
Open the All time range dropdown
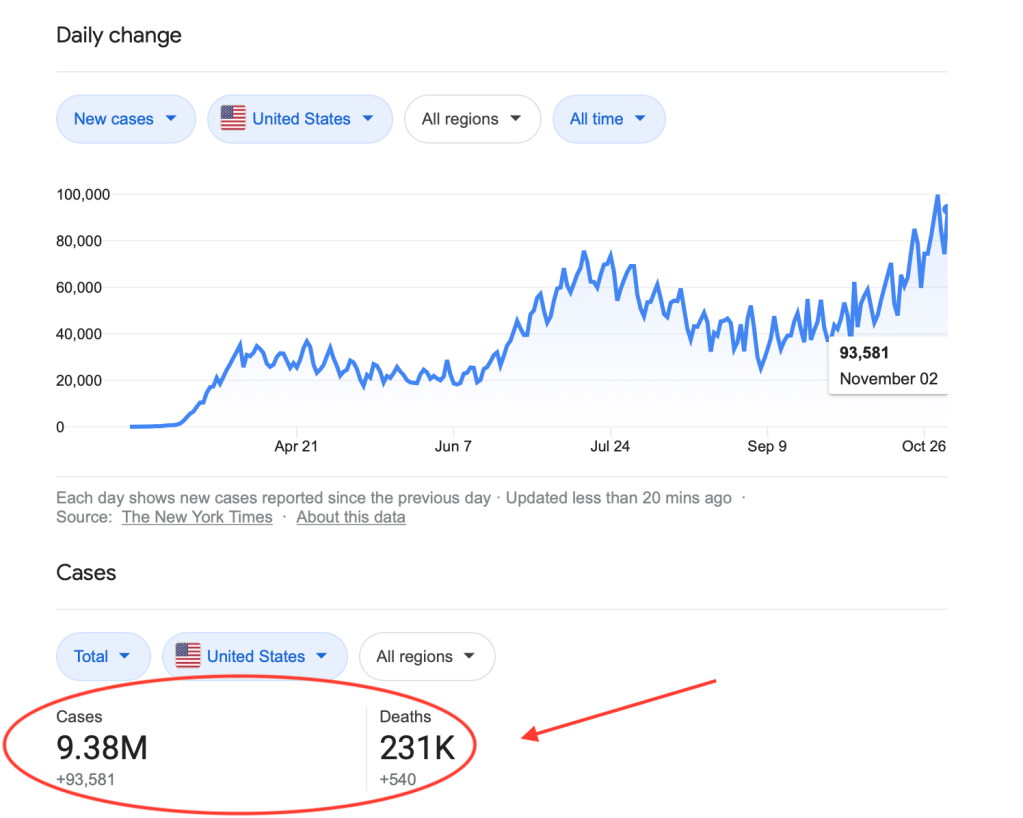click(608, 119)
